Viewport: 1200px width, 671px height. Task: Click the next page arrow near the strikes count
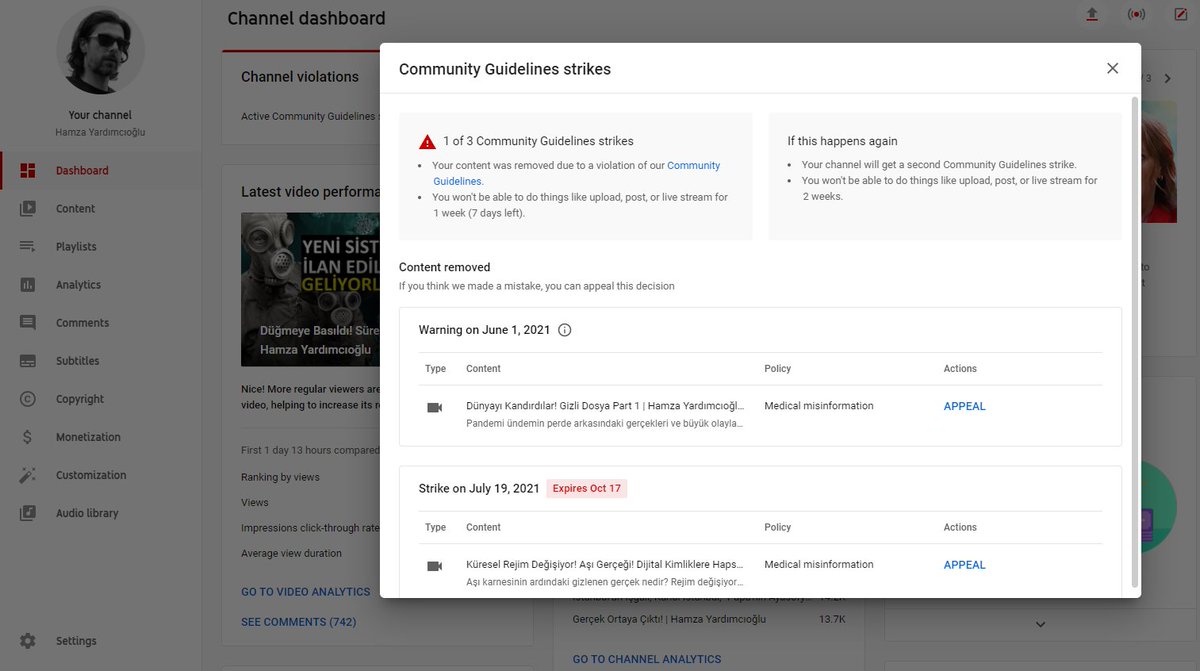click(1167, 76)
